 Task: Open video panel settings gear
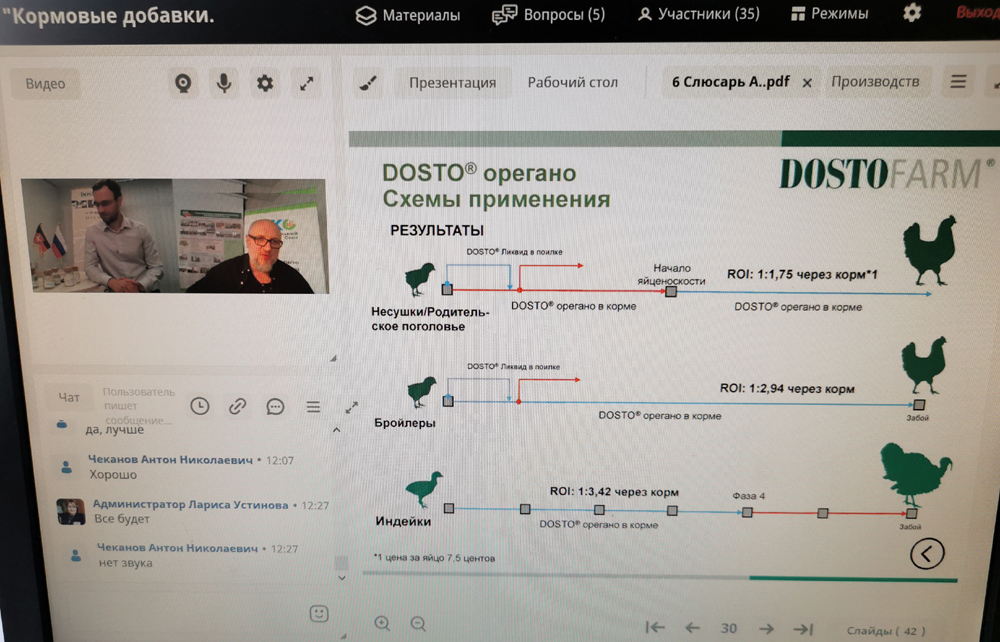tap(265, 83)
